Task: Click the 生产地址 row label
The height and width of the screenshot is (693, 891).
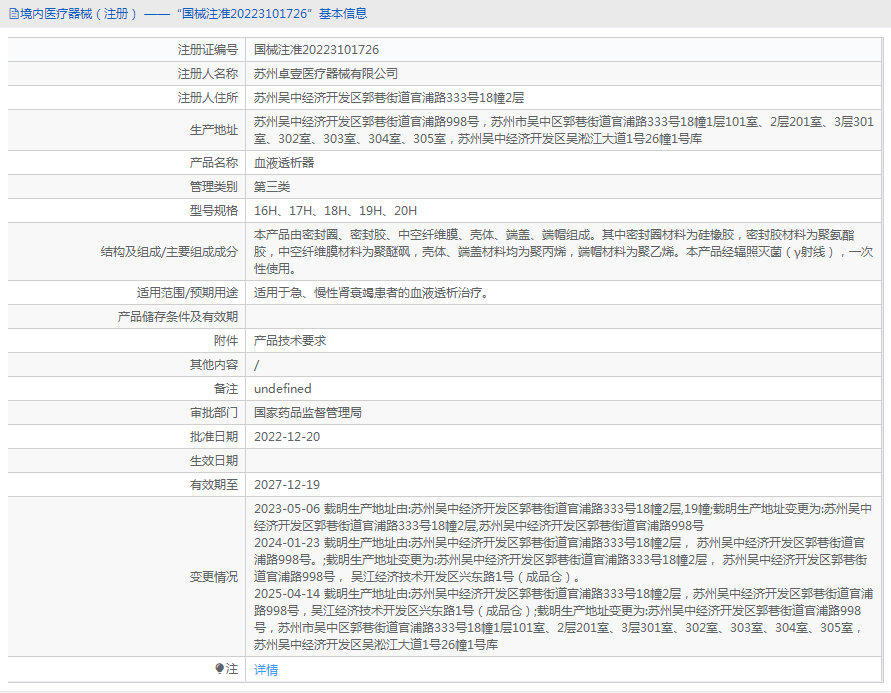Action: (214, 130)
